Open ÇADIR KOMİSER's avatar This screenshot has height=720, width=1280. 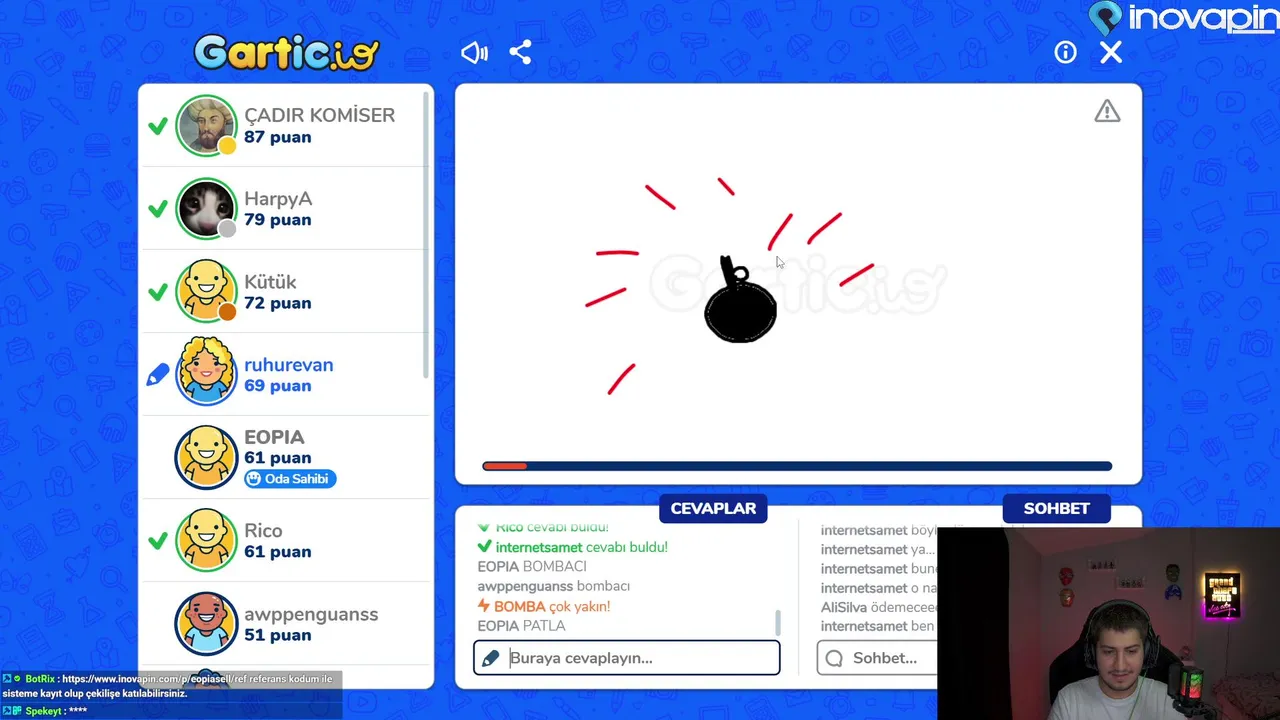(206, 125)
